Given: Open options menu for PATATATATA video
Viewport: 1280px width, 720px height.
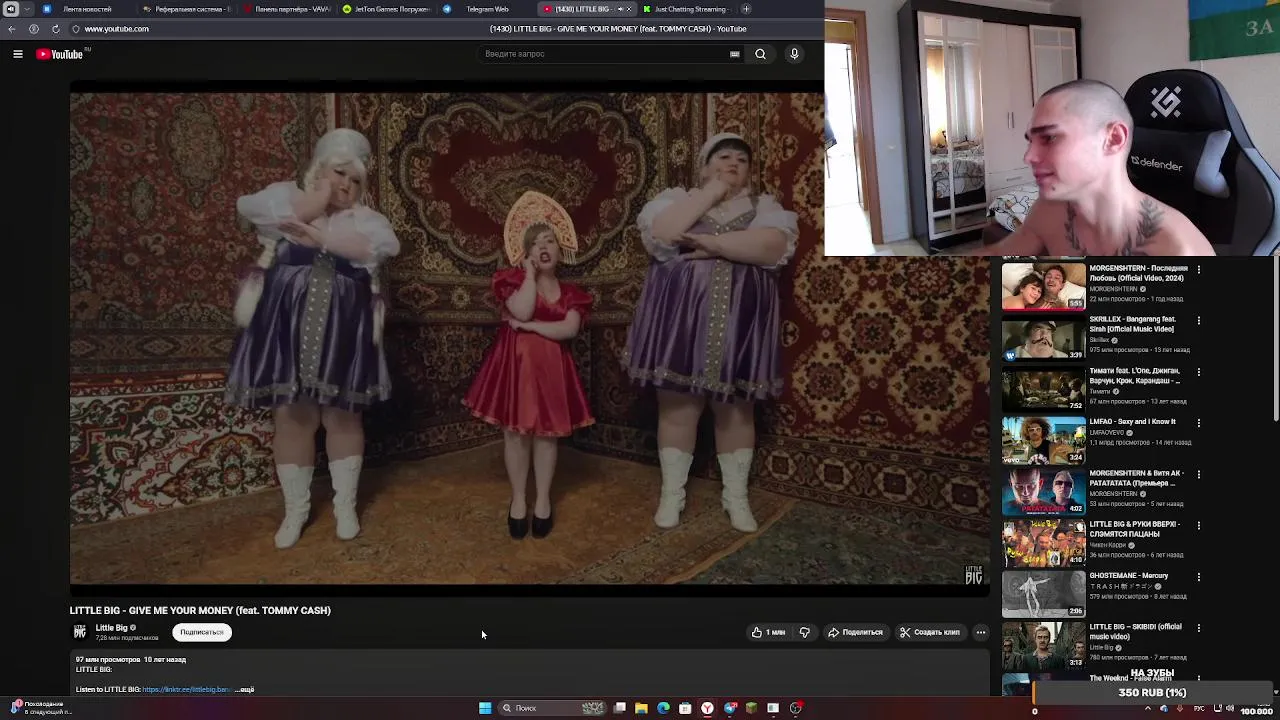Looking at the screenshot, I should [x=1198, y=474].
